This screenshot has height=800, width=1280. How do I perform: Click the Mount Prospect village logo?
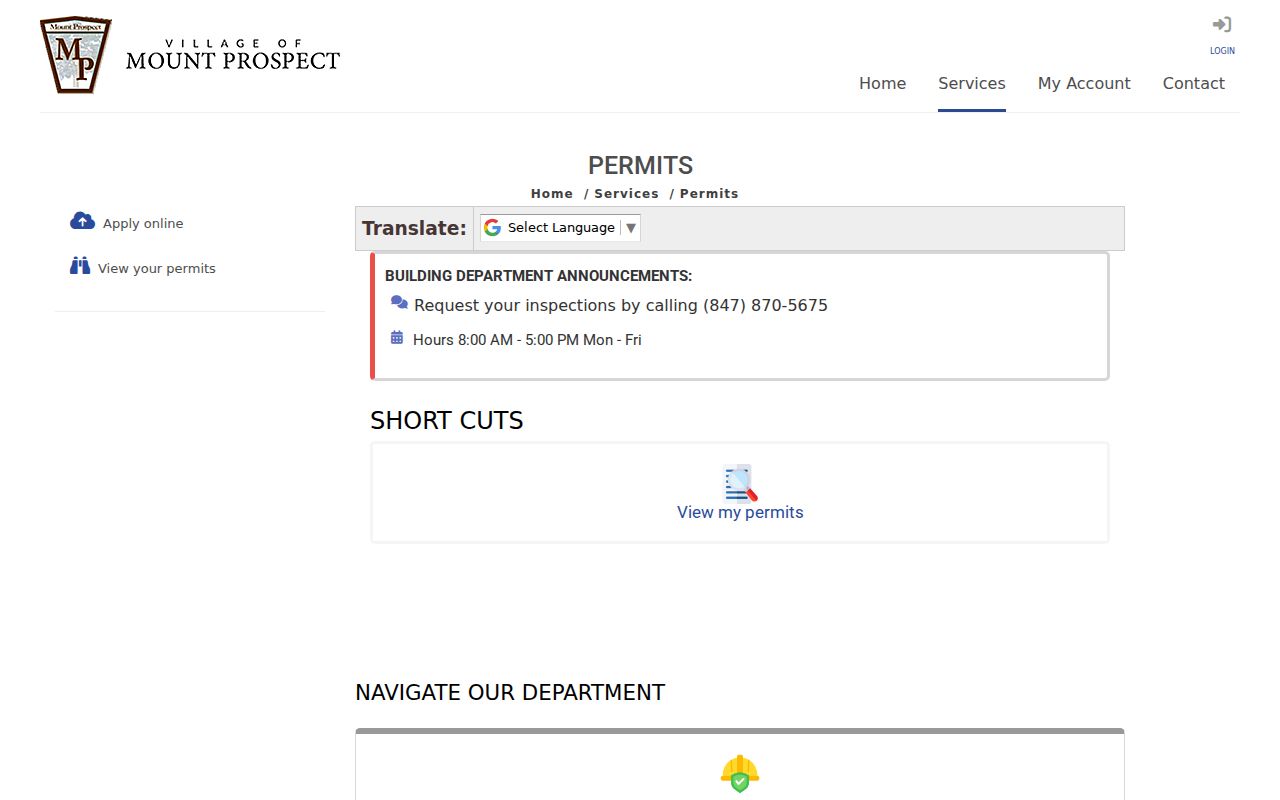tap(190, 56)
